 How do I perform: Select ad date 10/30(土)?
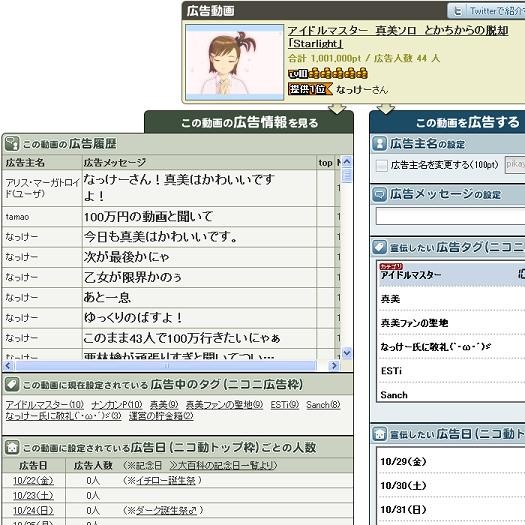[452, 485]
